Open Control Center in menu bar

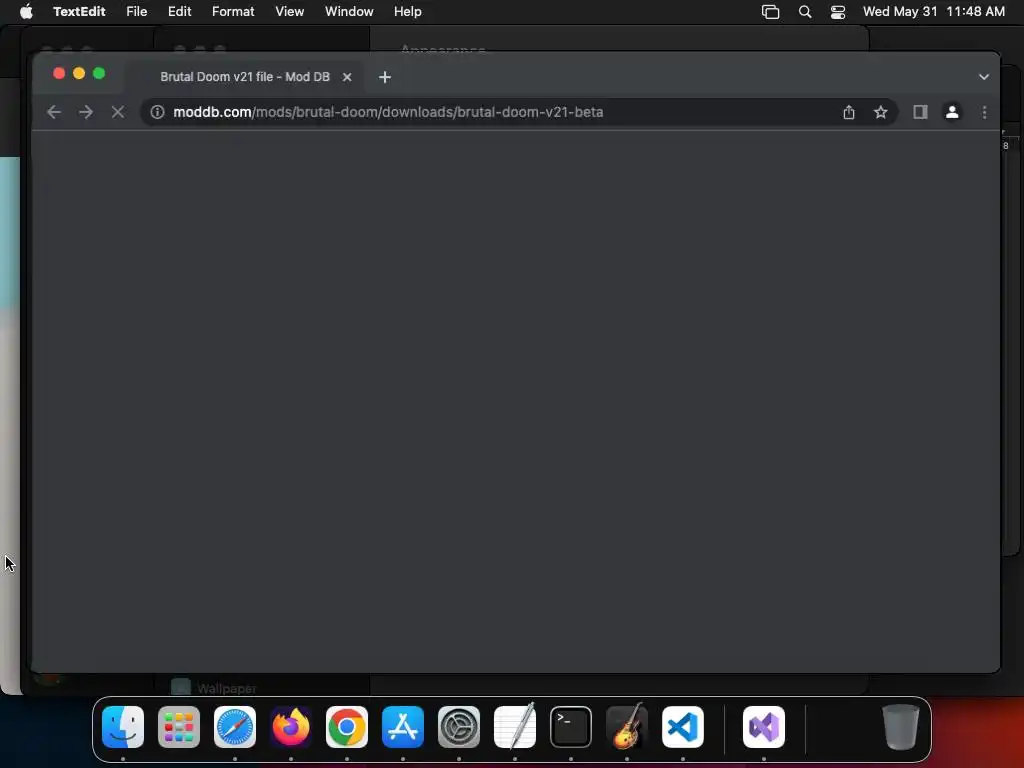point(838,12)
